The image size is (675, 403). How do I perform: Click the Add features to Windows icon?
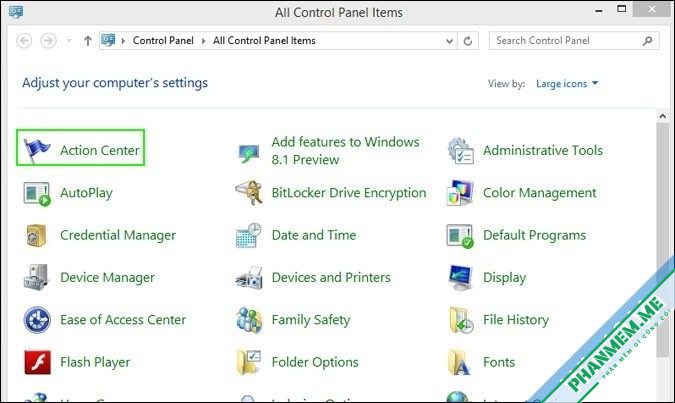point(249,153)
